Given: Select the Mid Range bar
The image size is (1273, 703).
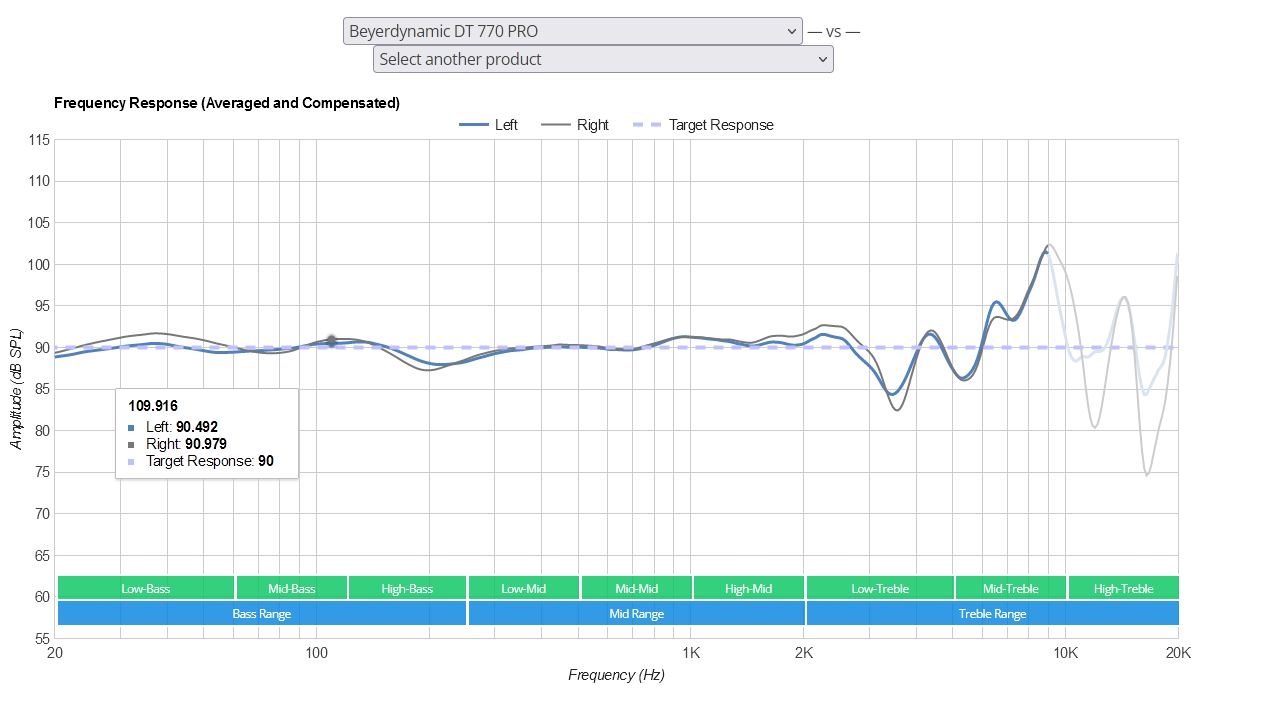Looking at the screenshot, I should 636,613.
